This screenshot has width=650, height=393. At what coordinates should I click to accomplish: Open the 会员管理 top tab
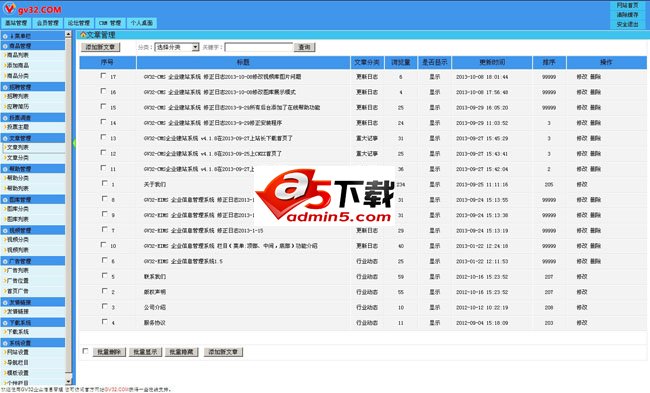48,23
